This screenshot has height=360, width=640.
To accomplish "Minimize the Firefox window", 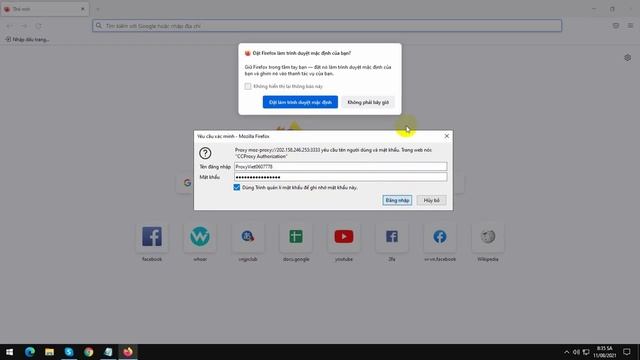I will coord(594,9).
